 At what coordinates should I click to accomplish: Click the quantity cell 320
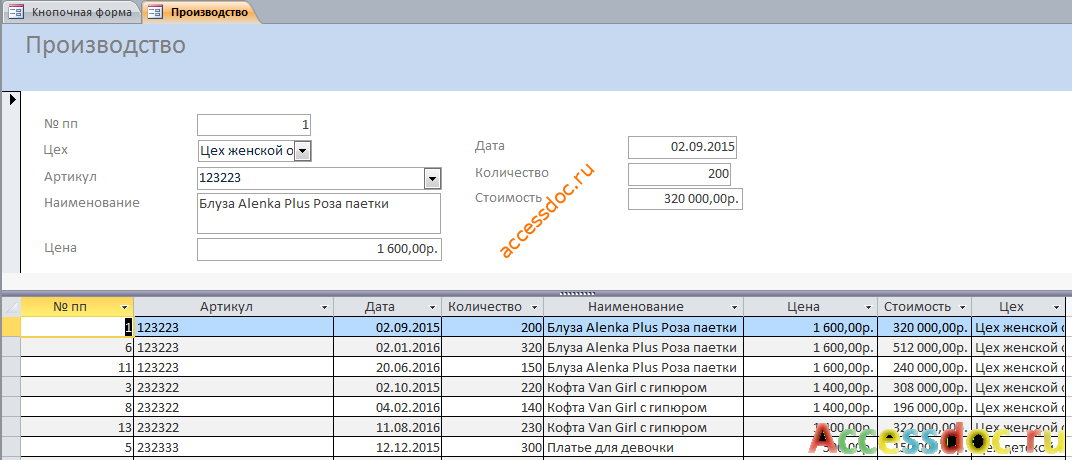[494, 347]
